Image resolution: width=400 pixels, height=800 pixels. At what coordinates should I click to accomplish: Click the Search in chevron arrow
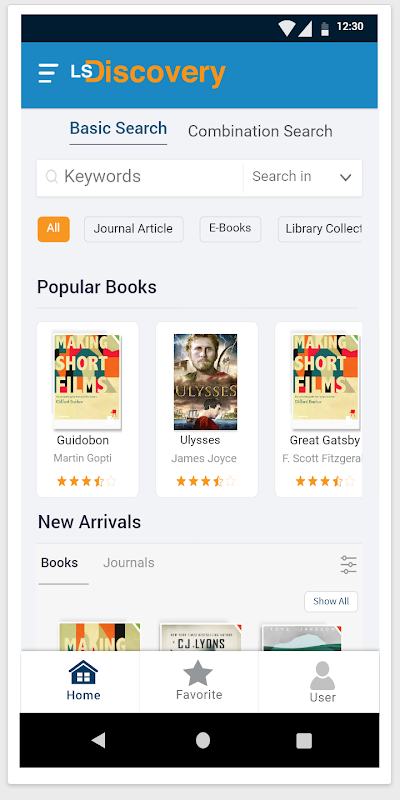pyautogui.click(x=345, y=178)
